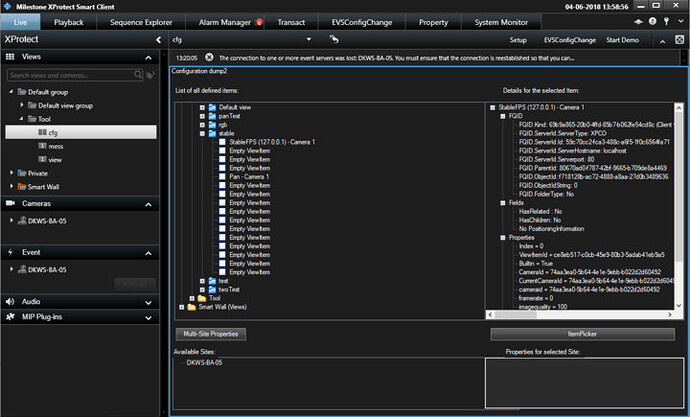Collapse the Cameras section

point(148,205)
